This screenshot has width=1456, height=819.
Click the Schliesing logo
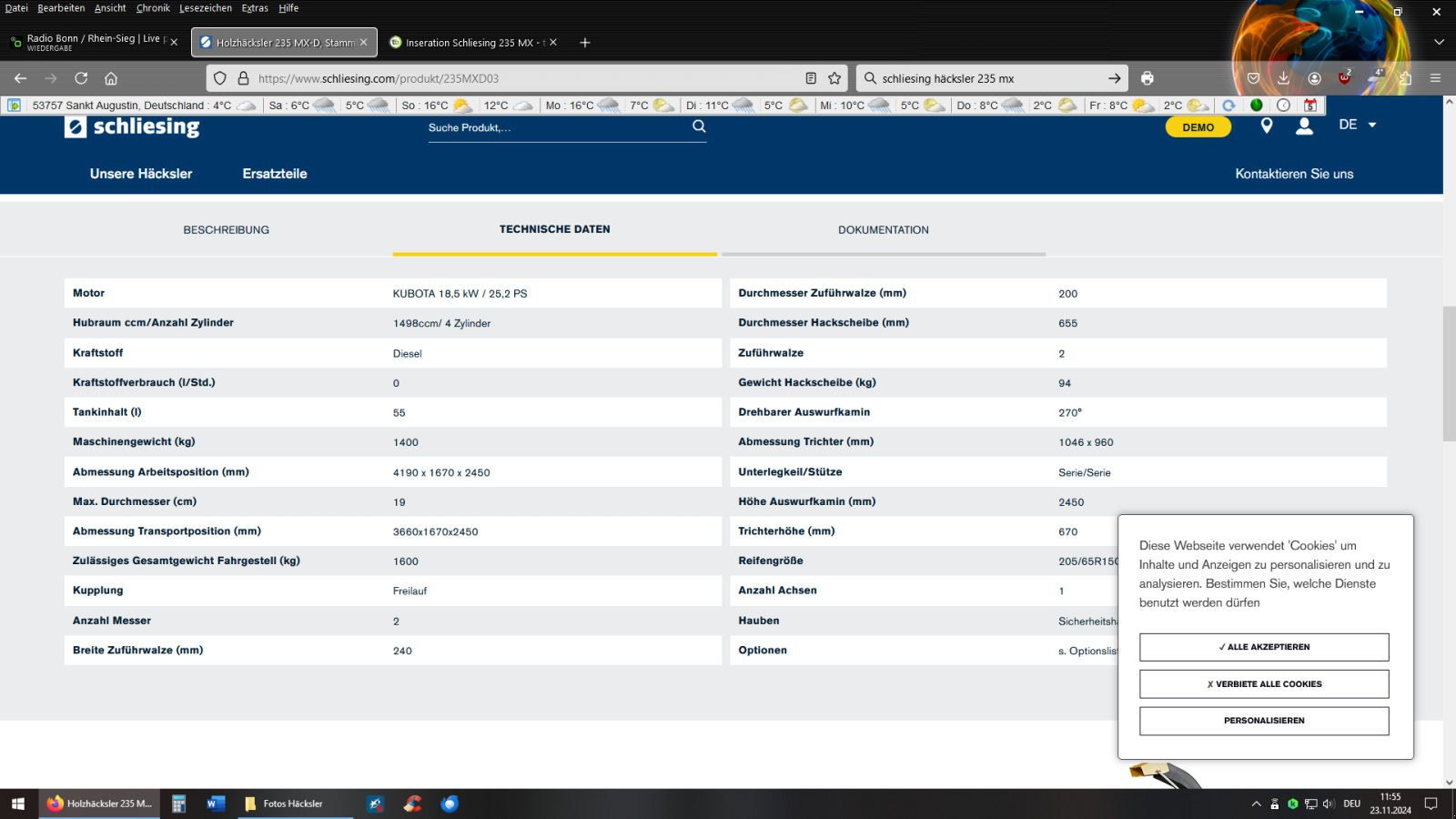(132, 126)
